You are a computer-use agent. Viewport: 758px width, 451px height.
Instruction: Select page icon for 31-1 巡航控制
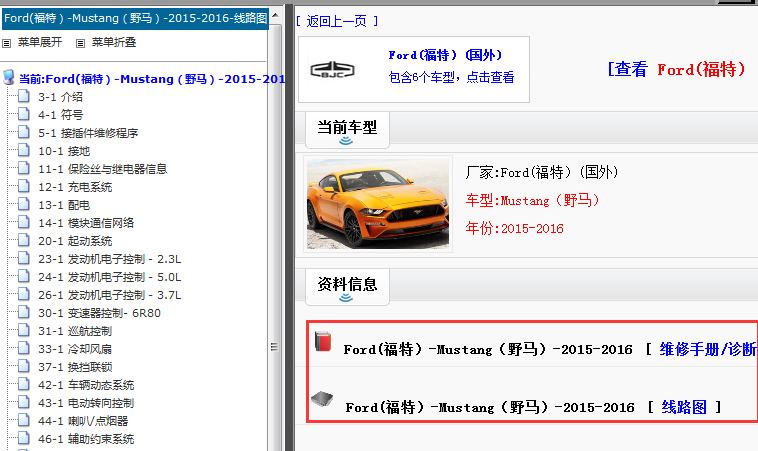click(x=24, y=330)
